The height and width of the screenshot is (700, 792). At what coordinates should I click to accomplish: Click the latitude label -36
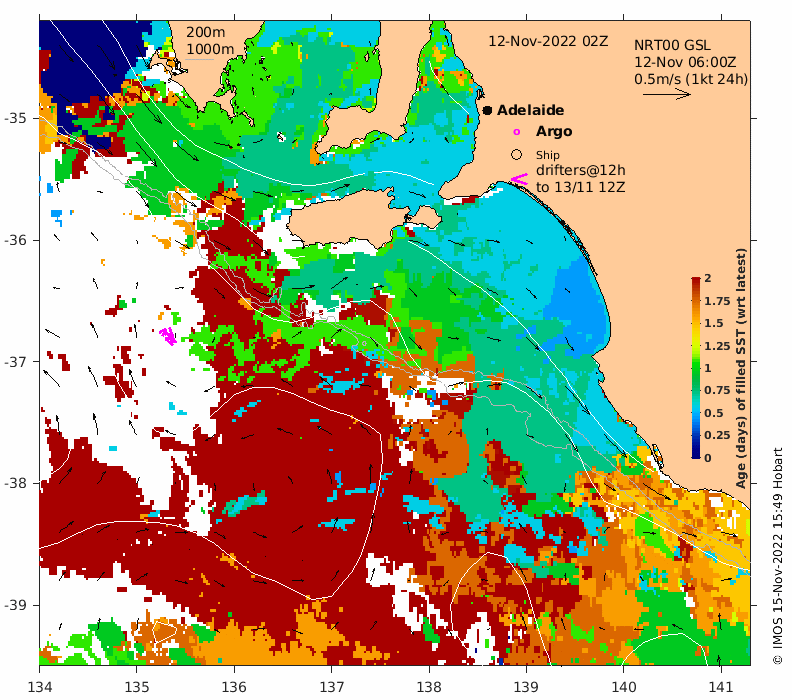[15, 240]
